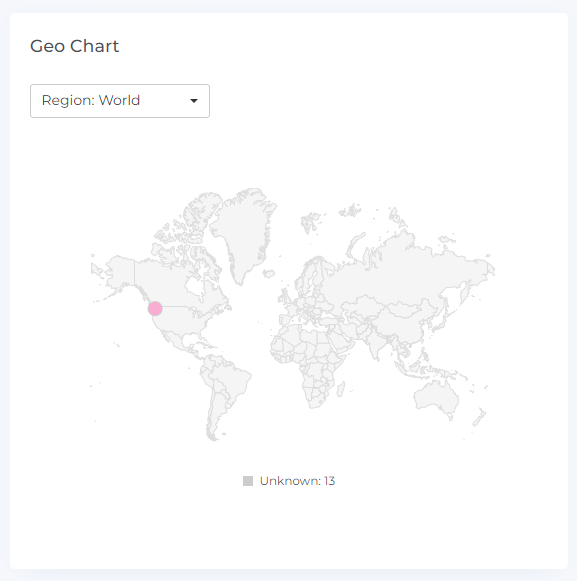Click the dropdown caret arrow icon

[x=194, y=101]
